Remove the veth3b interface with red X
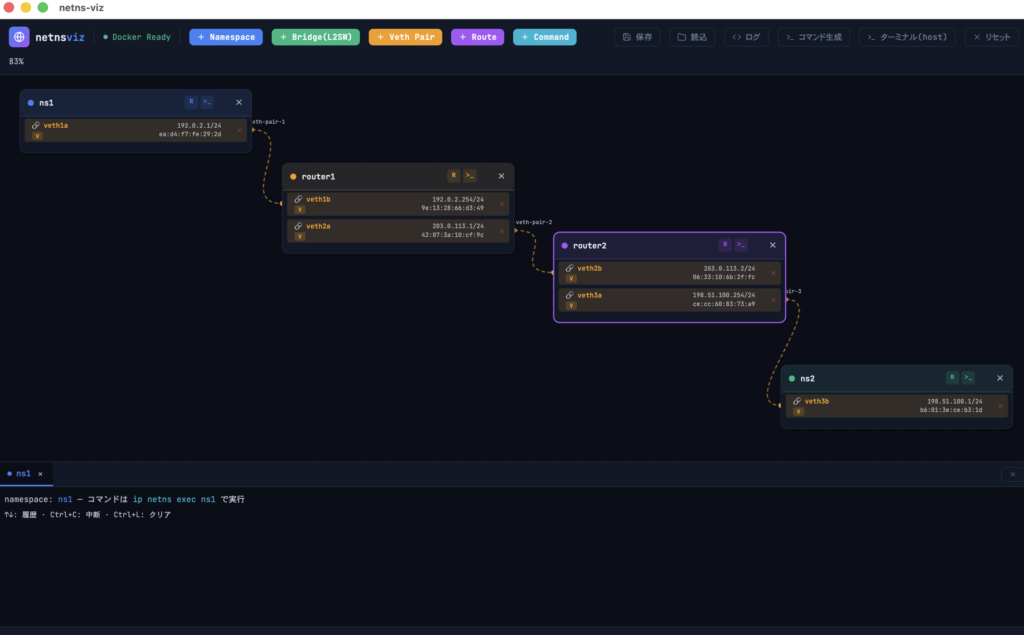 tap(1000, 406)
